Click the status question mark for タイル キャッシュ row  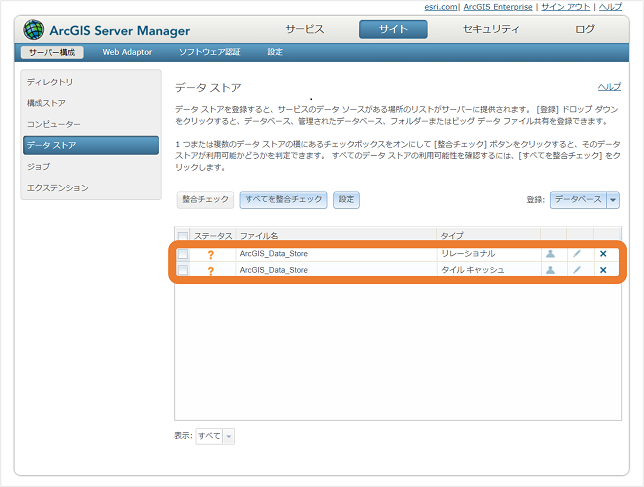click(x=211, y=271)
